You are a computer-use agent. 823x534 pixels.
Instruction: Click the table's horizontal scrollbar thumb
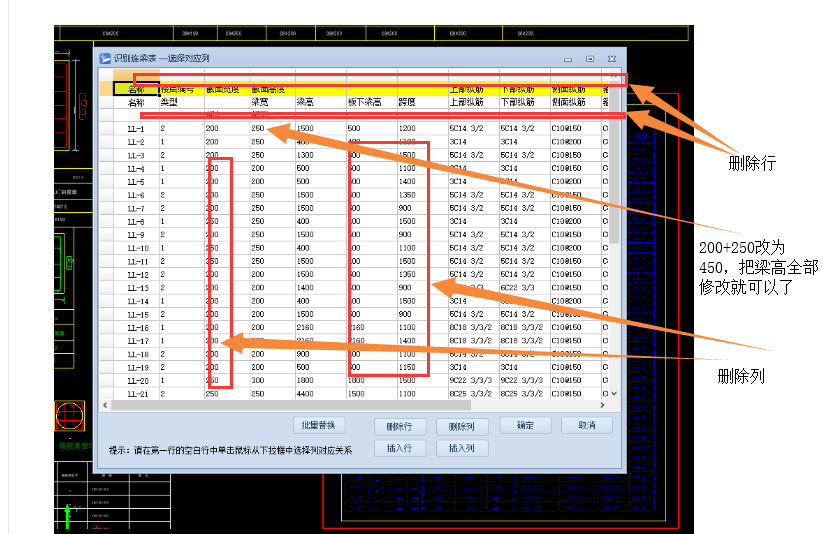point(291,405)
